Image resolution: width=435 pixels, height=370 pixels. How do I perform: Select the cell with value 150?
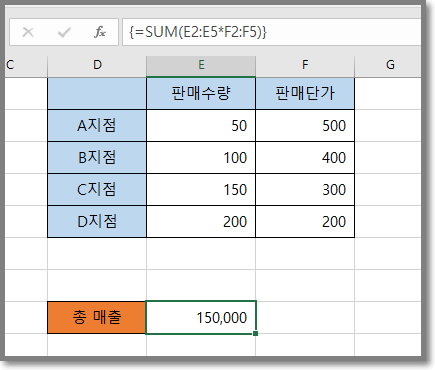tap(201, 190)
